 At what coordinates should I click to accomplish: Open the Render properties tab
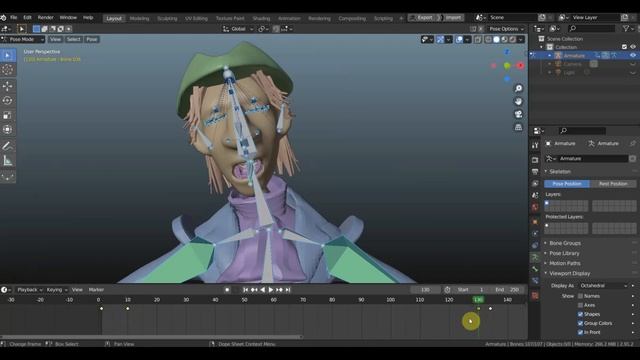(535, 160)
